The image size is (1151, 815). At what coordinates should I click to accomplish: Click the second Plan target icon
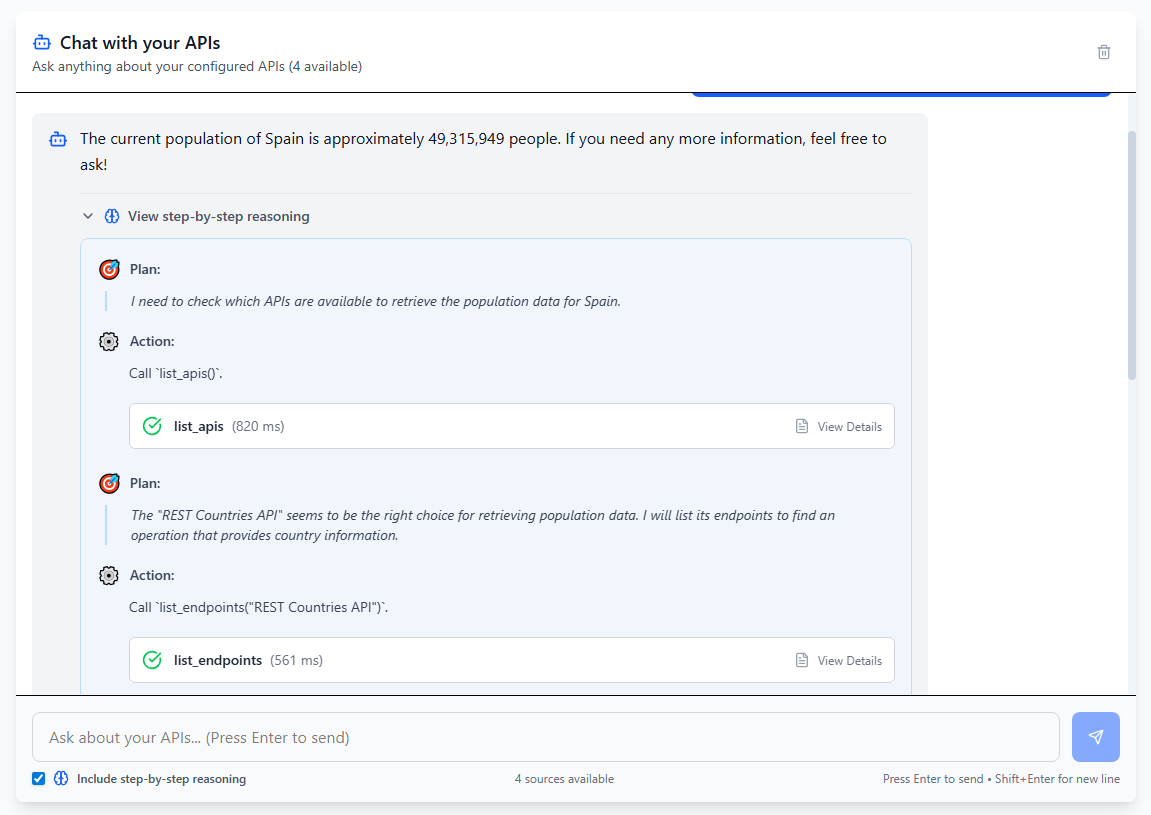pyautogui.click(x=109, y=483)
